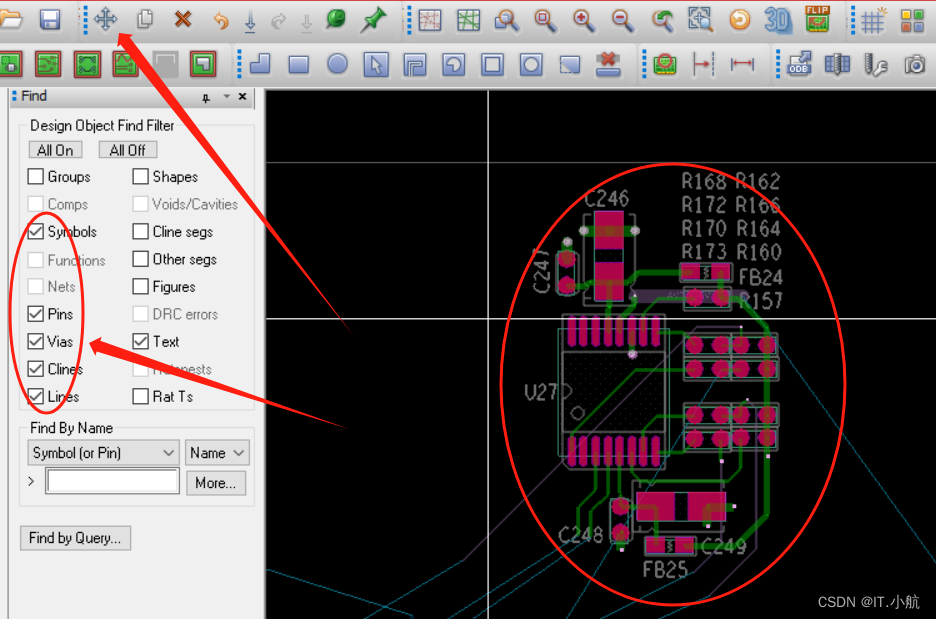Close the Find panel
This screenshot has height=619, width=936.
pos(242,96)
